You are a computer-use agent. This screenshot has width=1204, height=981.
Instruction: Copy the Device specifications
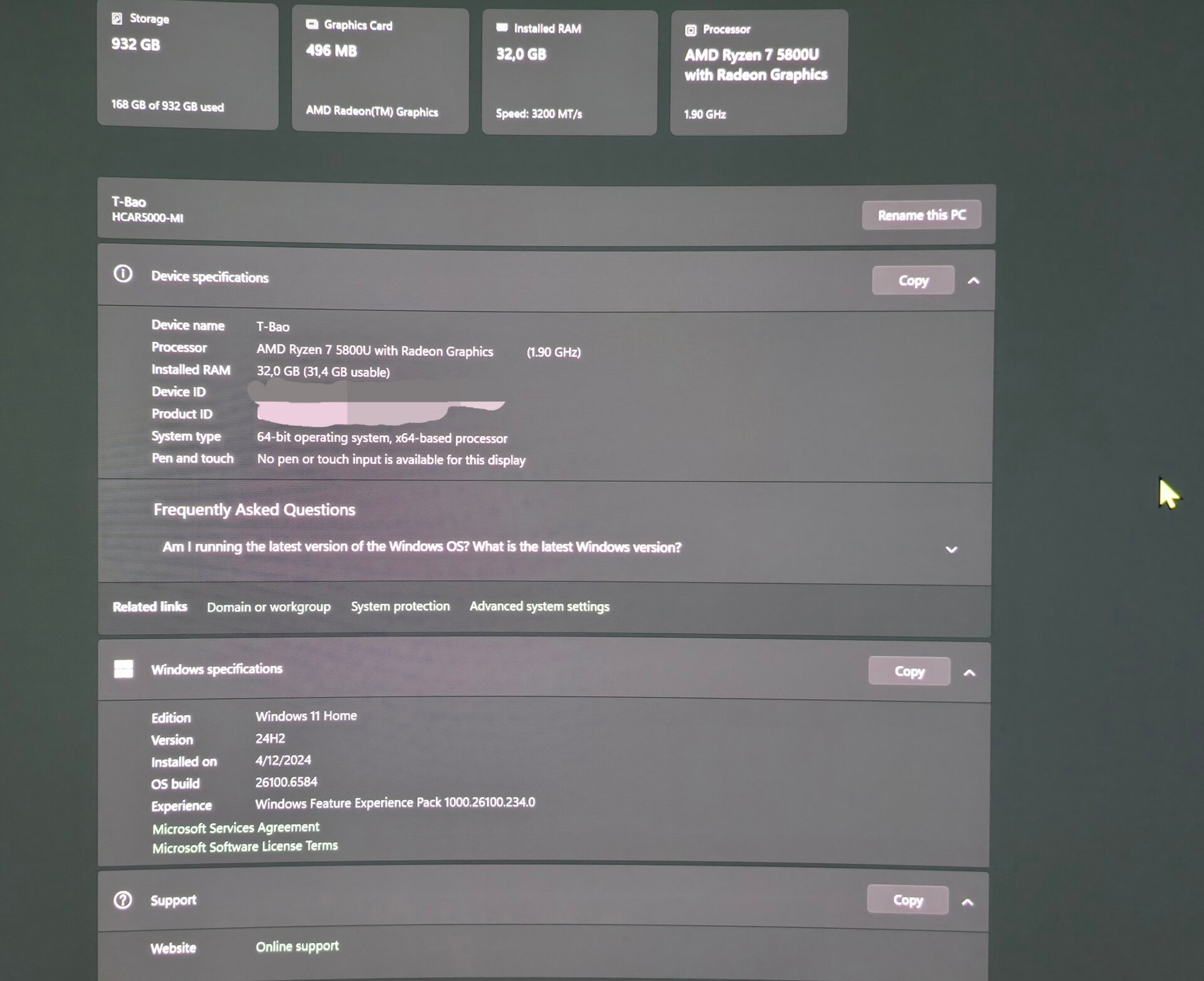pos(913,280)
